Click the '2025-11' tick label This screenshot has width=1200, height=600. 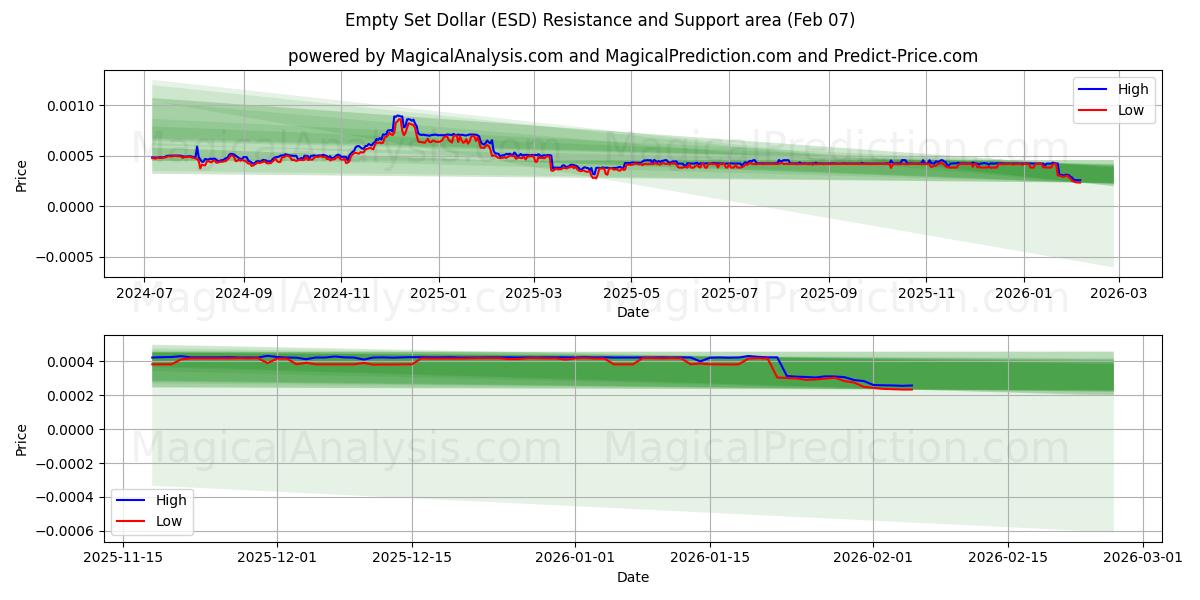pyautogui.click(x=926, y=294)
